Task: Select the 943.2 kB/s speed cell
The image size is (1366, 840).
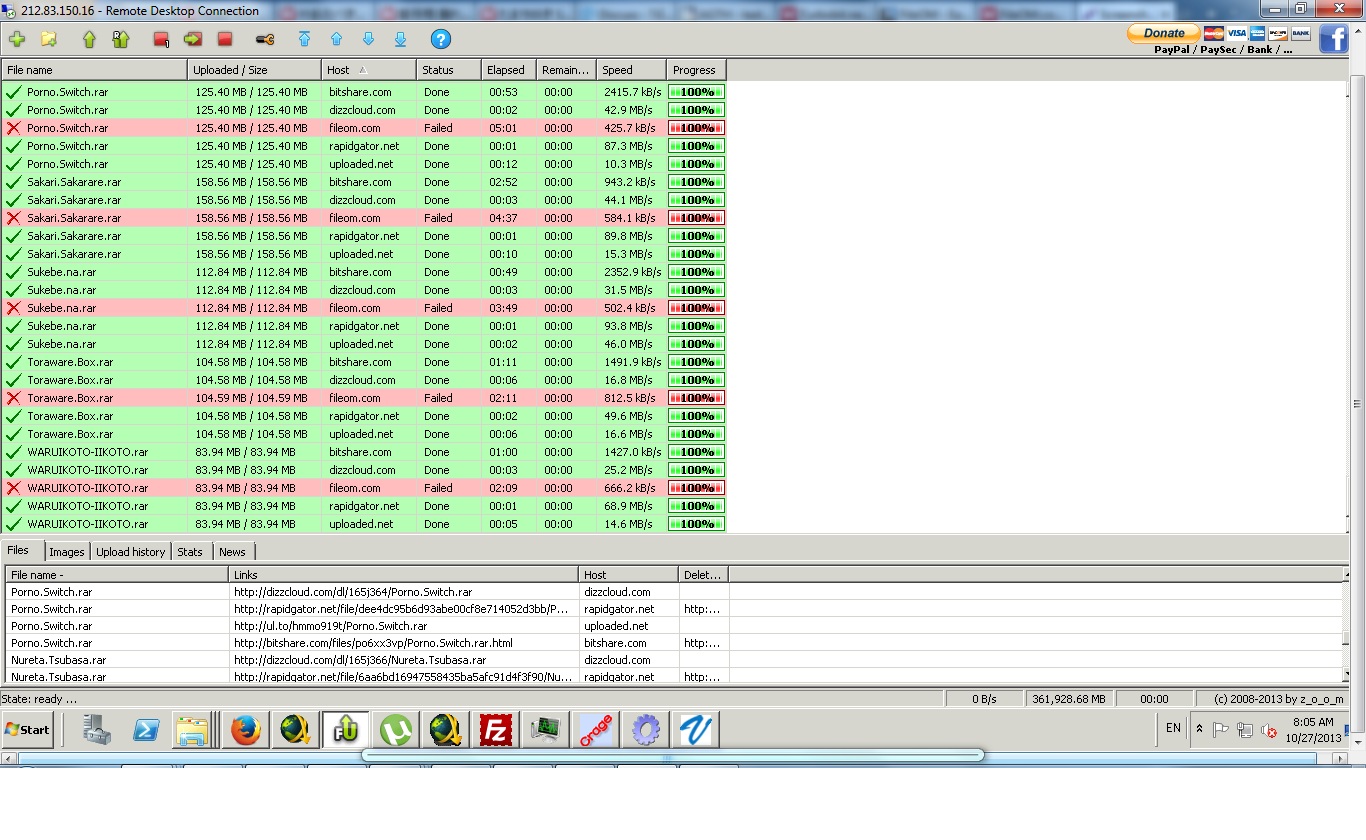Action: tap(631, 182)
